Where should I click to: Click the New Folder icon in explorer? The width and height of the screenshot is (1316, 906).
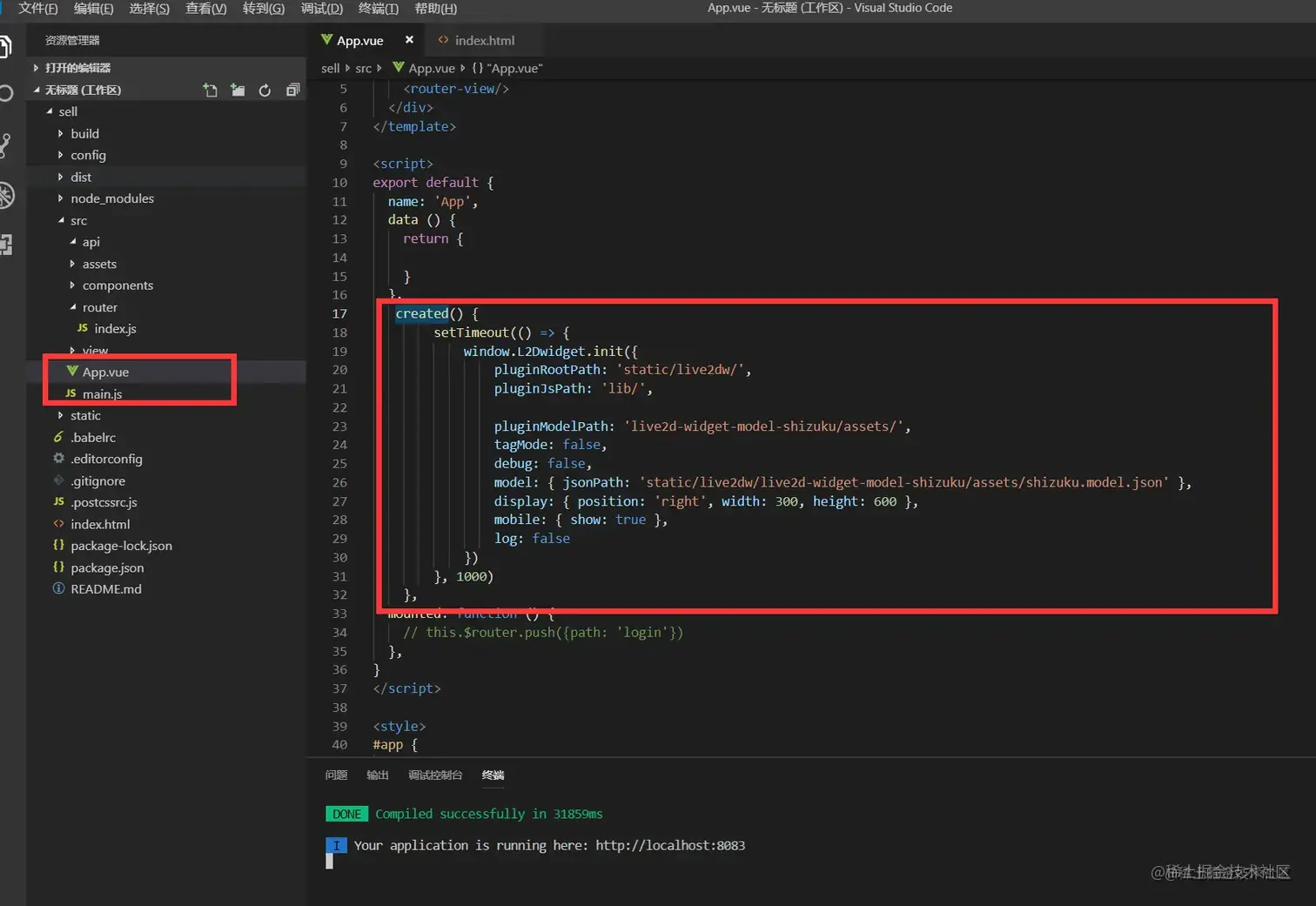(x=238, y=90)
